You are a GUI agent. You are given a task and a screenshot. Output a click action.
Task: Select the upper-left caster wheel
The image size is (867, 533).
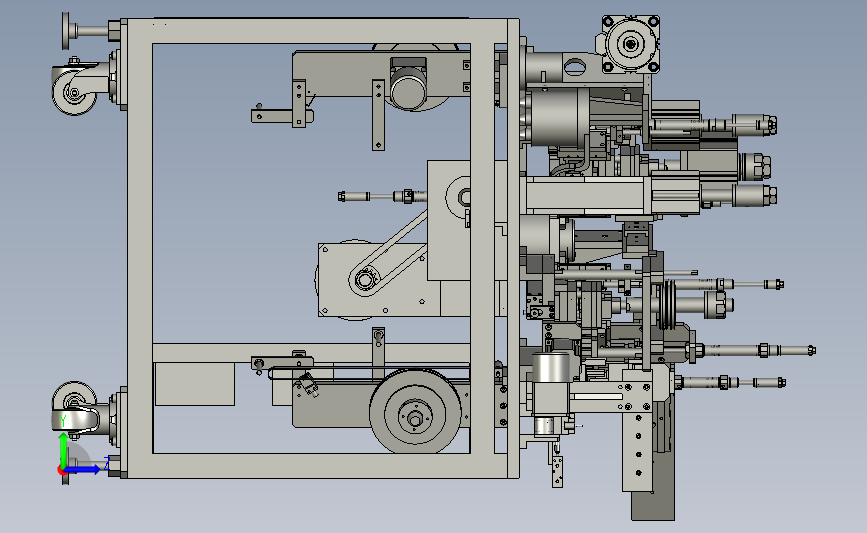75,92
